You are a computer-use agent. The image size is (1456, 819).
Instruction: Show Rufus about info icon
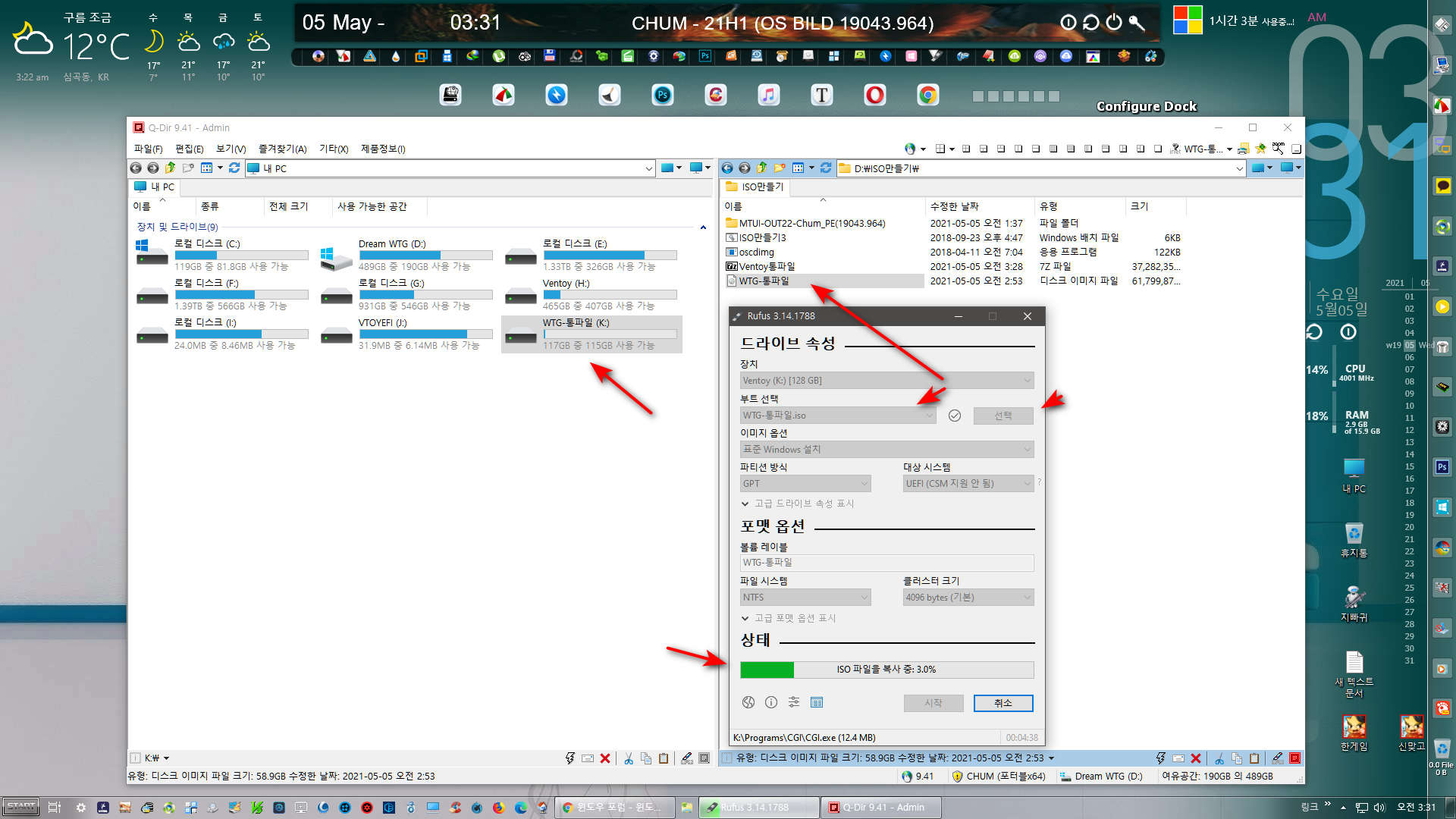click(771, 702)
